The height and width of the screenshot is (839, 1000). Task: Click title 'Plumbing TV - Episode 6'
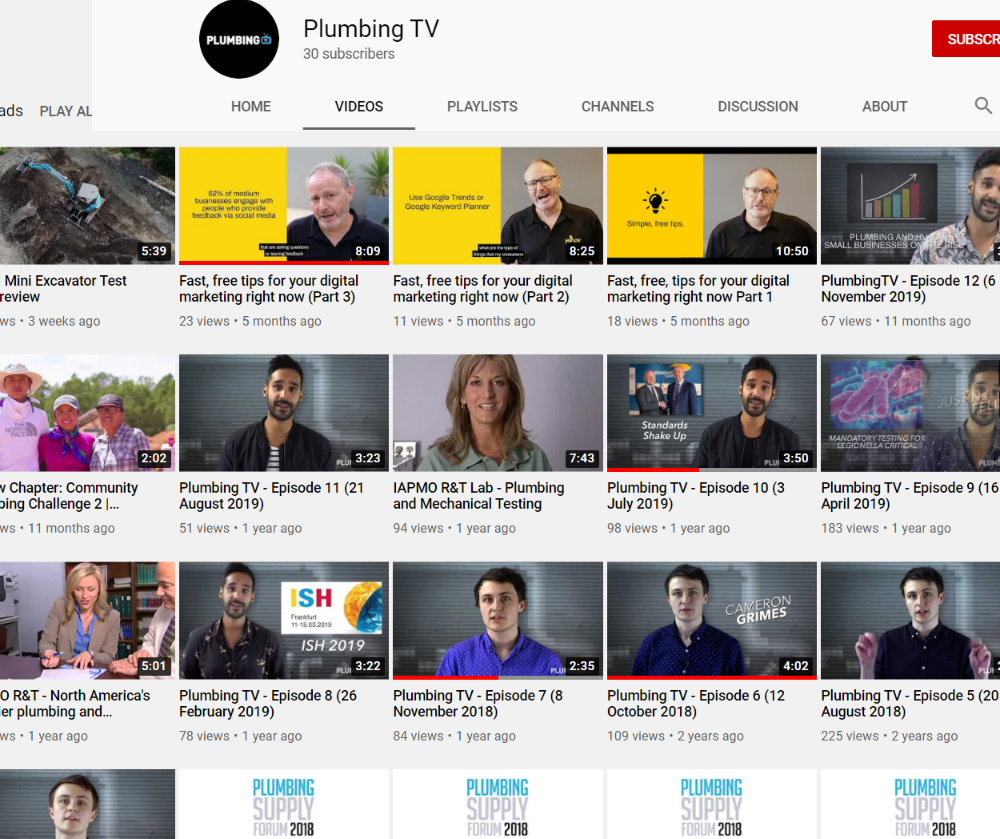point(696,704)
